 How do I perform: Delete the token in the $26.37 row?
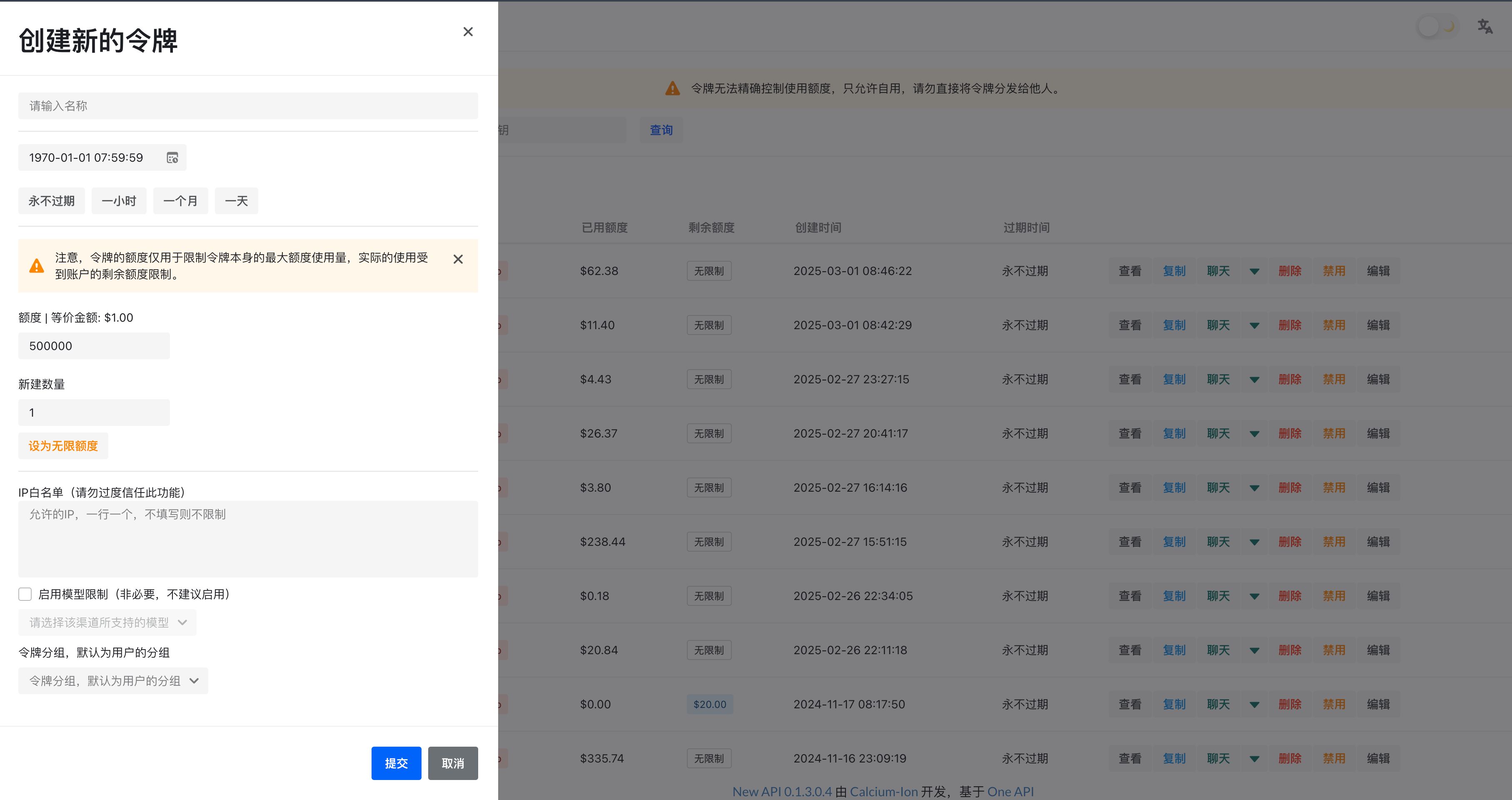pyautogui.click(x=1290, y=434)
